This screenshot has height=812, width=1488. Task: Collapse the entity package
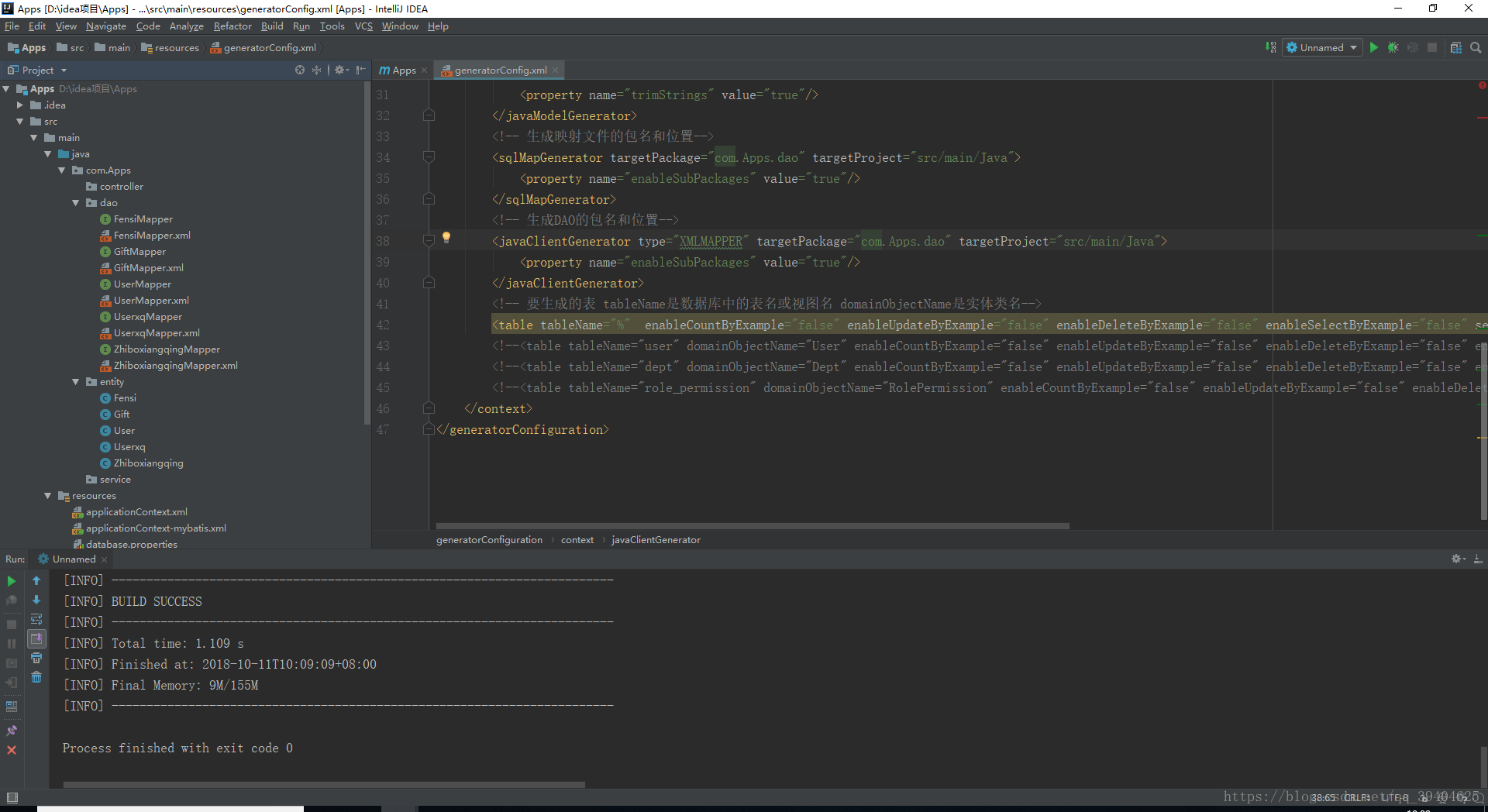tap(76, 382)
